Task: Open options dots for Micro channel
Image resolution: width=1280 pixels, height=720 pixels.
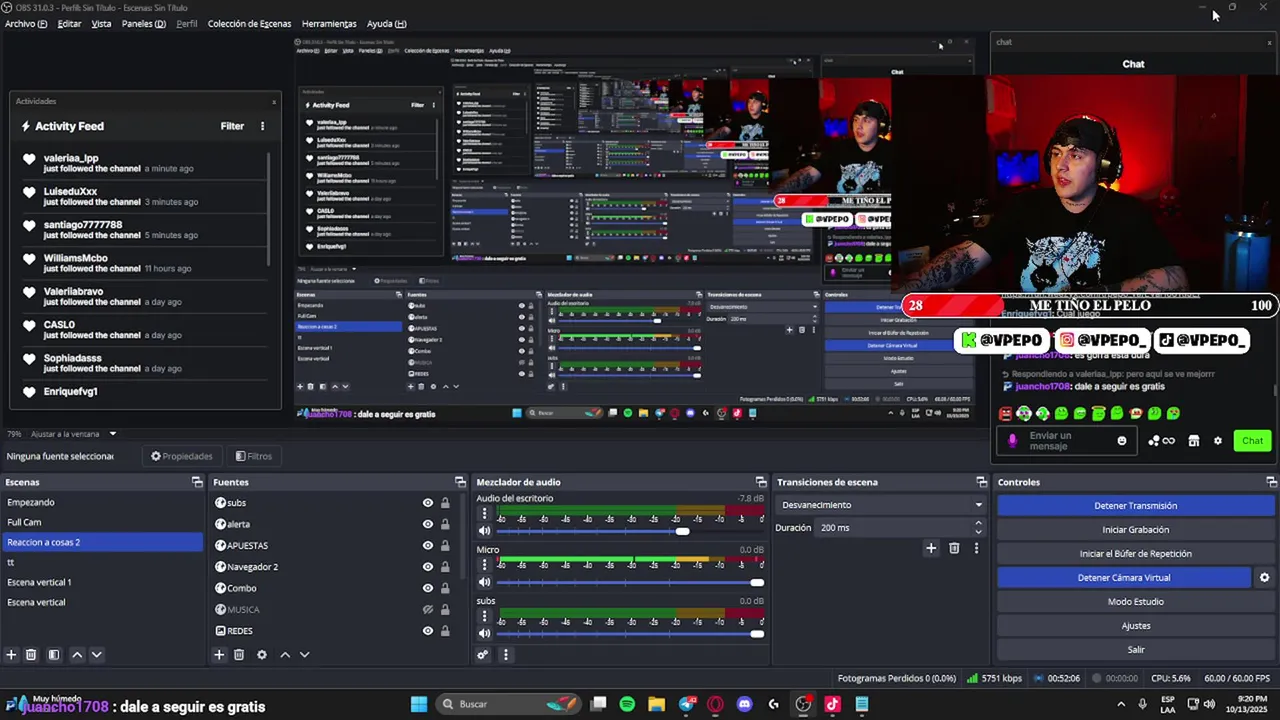Action: [x=485, y=565]
